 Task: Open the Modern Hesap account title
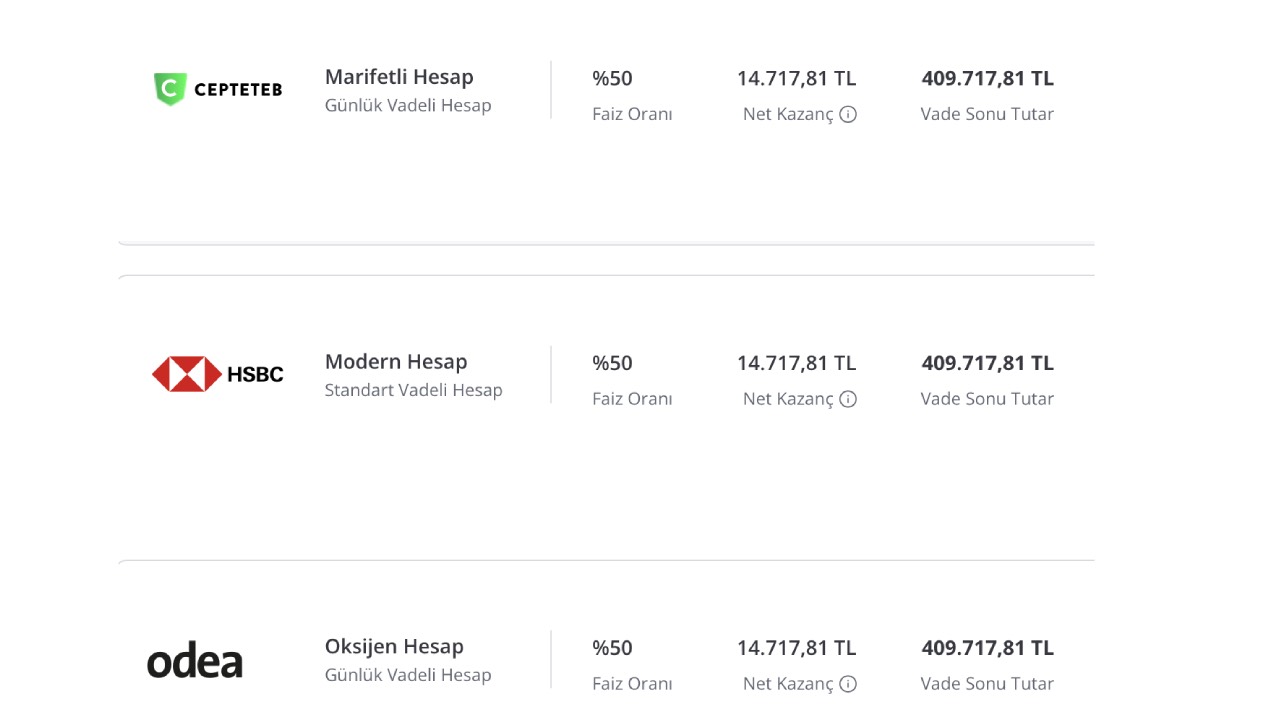396,362
